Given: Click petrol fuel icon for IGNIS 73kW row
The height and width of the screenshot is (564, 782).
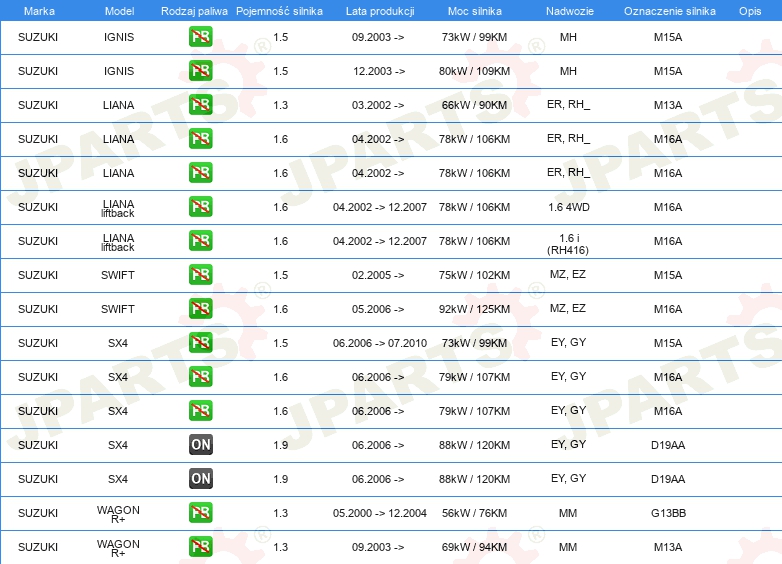Looking at the screenshot, I should tap(200, 37).
